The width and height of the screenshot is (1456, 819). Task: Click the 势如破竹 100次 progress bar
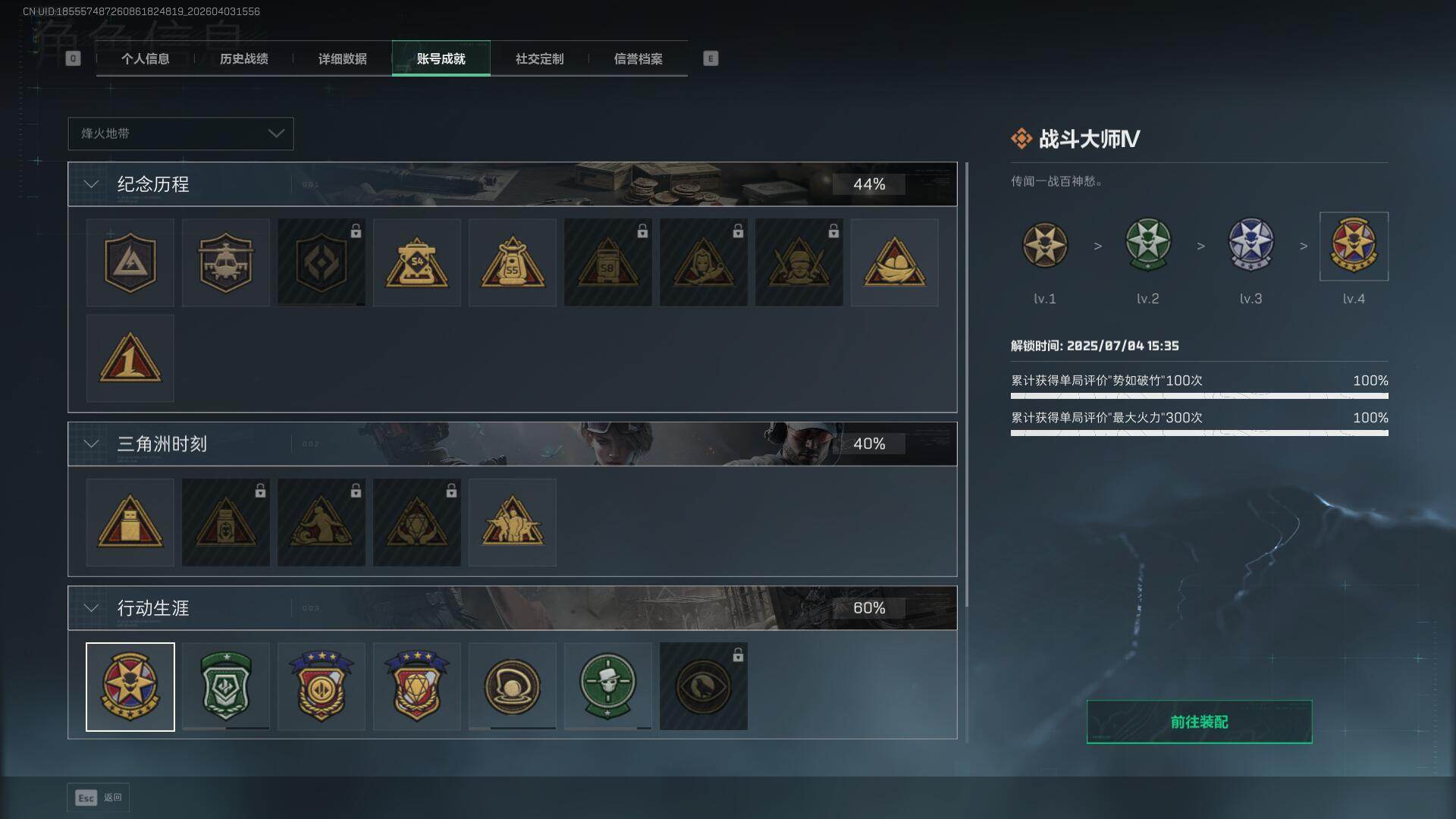1199,396
